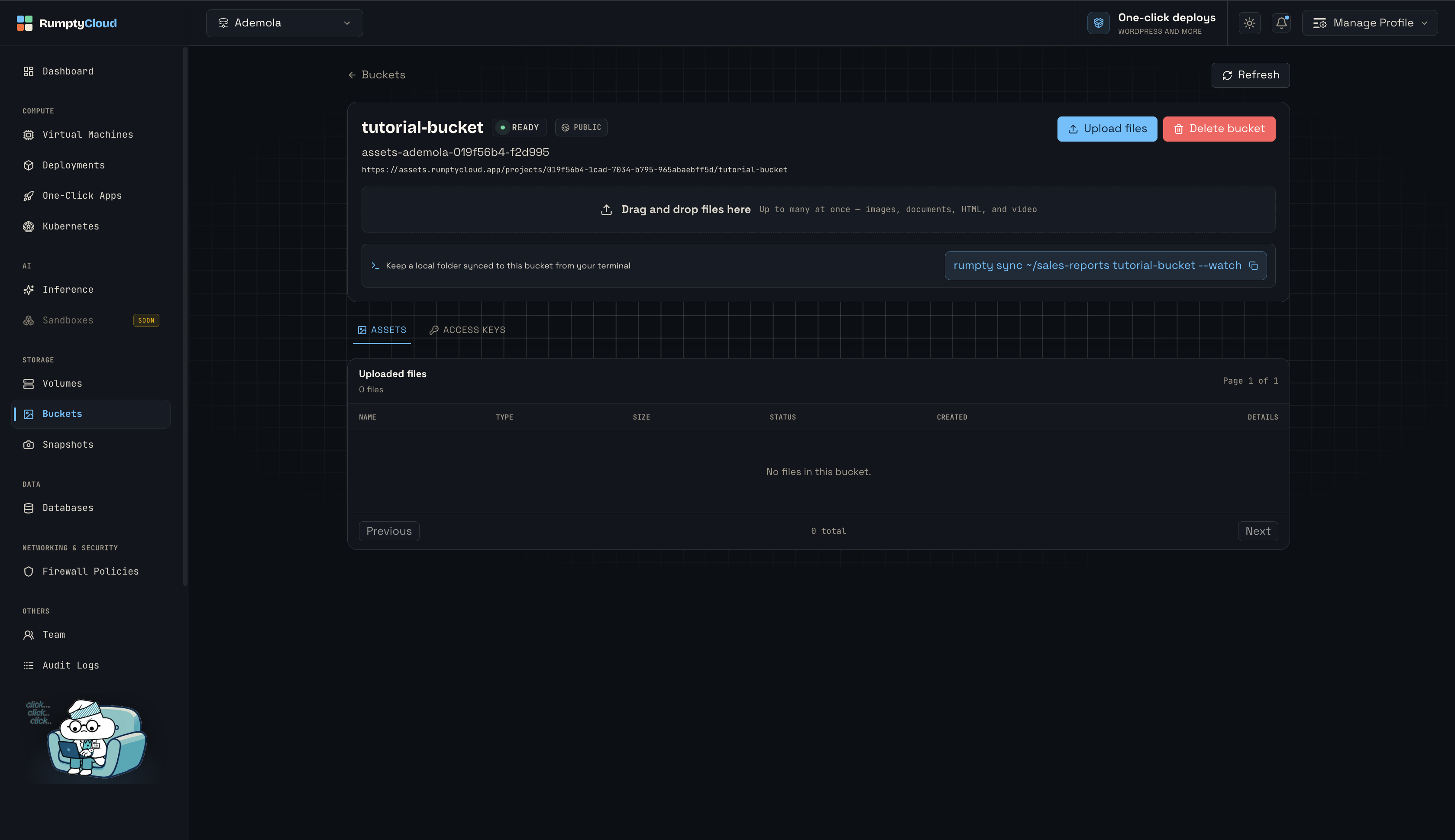
Task: Open the Volumes storage icon
Action: 28,384
